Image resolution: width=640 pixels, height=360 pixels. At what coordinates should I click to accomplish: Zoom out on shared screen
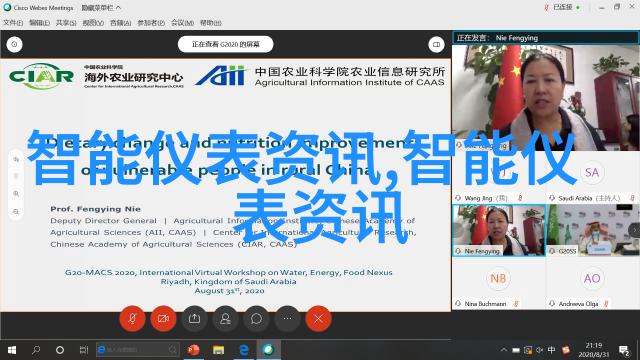pyautogui.click(x=16, y=212)
